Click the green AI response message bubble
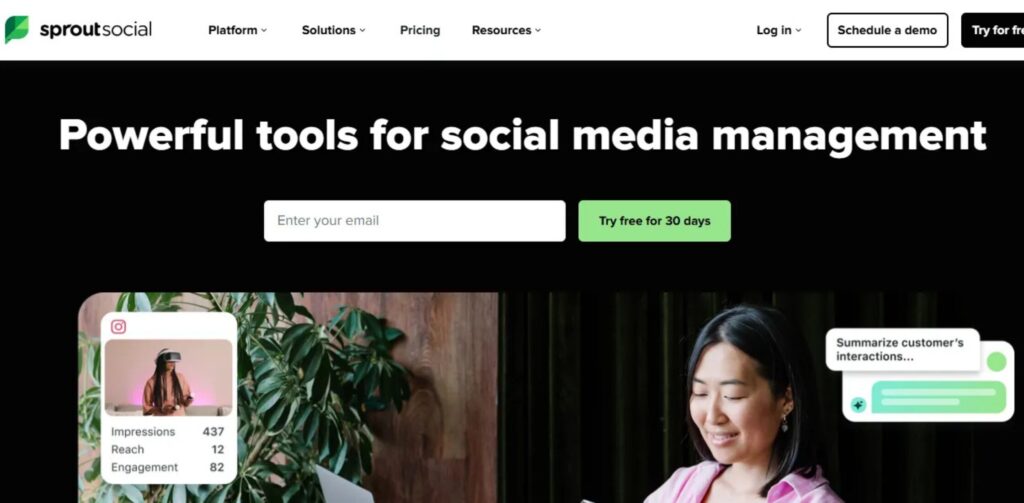1024x503 pixels. (938, 397)
